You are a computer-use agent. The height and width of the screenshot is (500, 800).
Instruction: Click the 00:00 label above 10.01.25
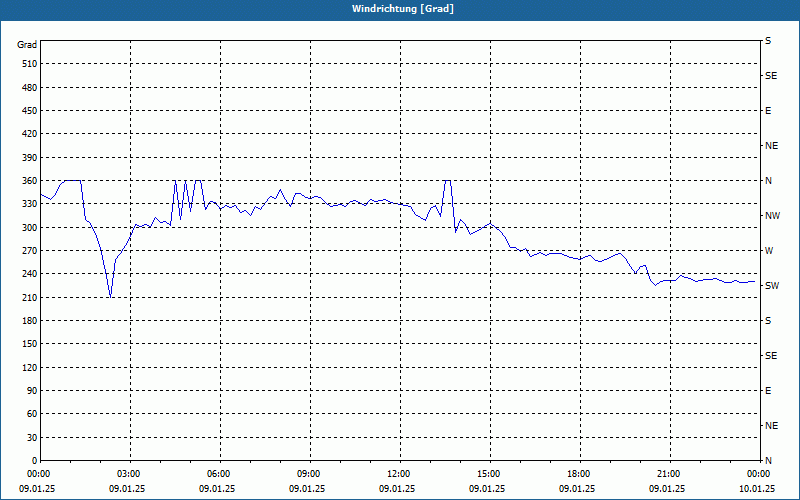[x=759, y=474]
